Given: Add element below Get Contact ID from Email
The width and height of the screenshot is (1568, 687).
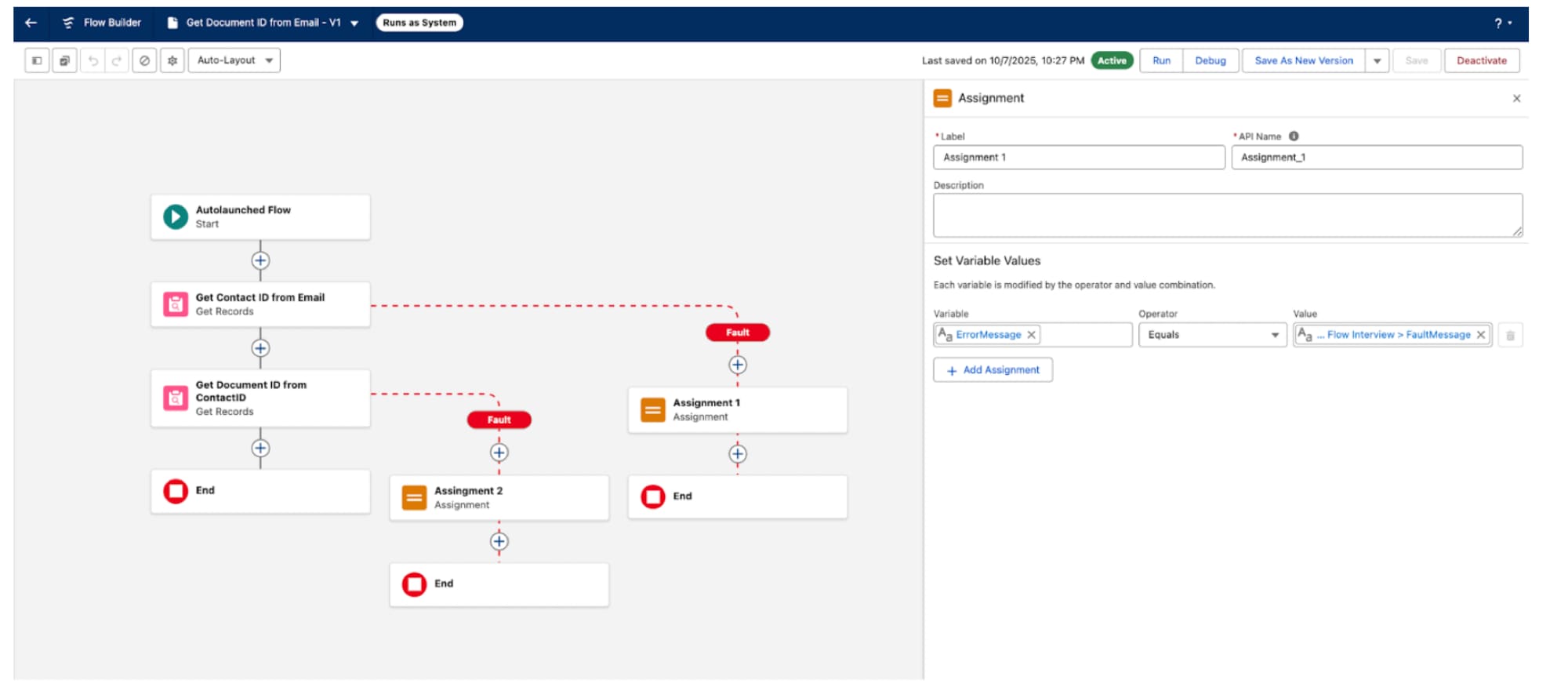Looking at the screenshot, I should [x=260, y=348].
